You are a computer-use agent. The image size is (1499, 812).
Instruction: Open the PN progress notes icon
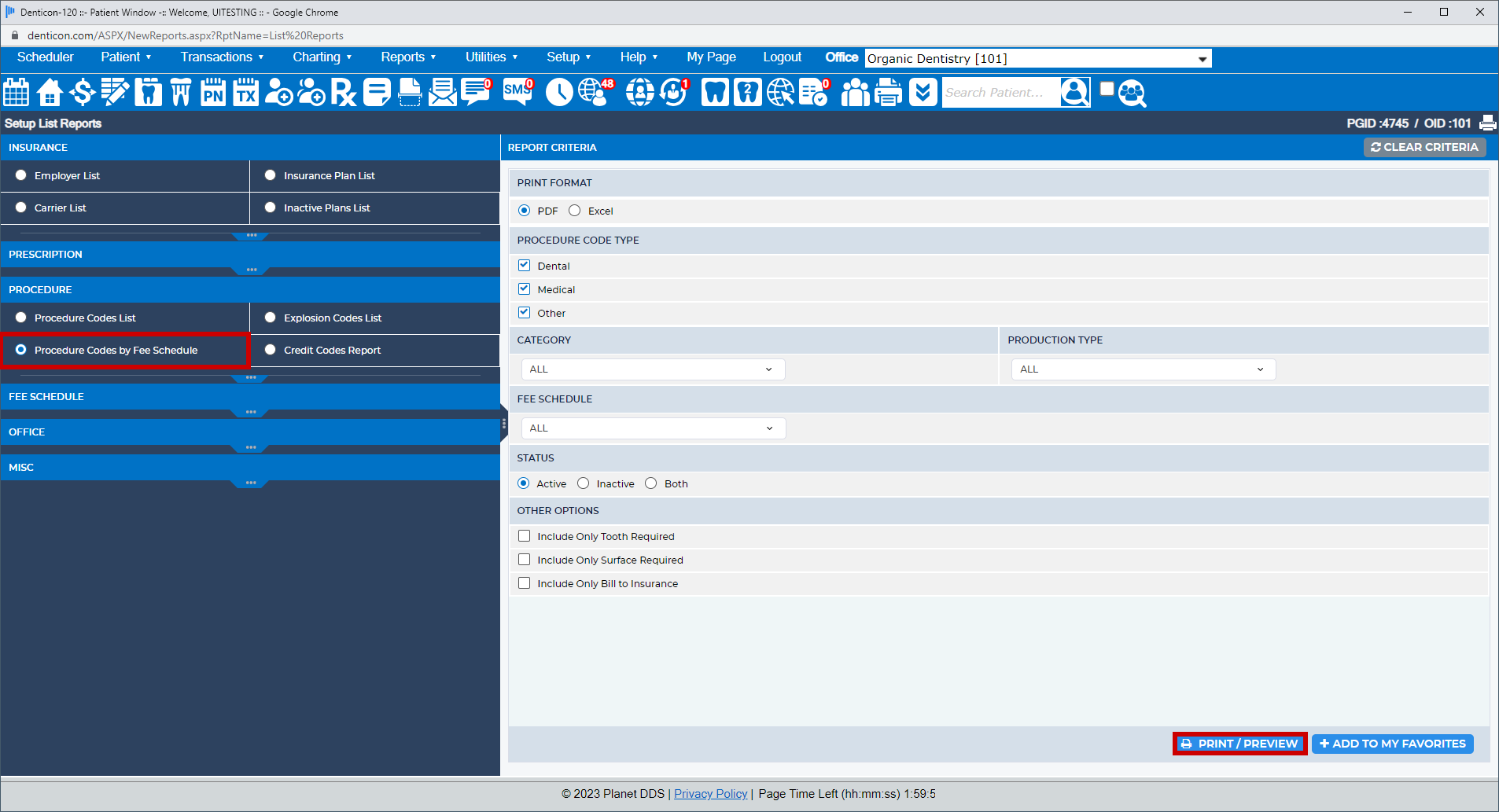pos(212,92)
